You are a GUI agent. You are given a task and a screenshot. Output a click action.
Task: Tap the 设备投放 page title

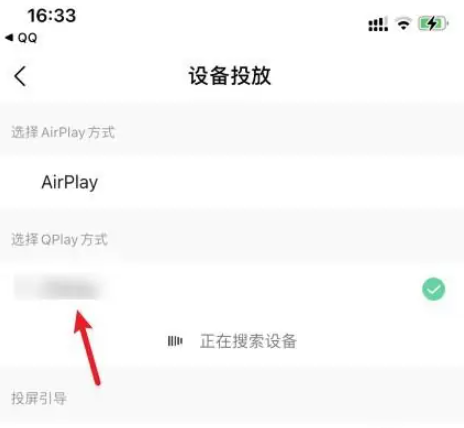tap(230, 76)
